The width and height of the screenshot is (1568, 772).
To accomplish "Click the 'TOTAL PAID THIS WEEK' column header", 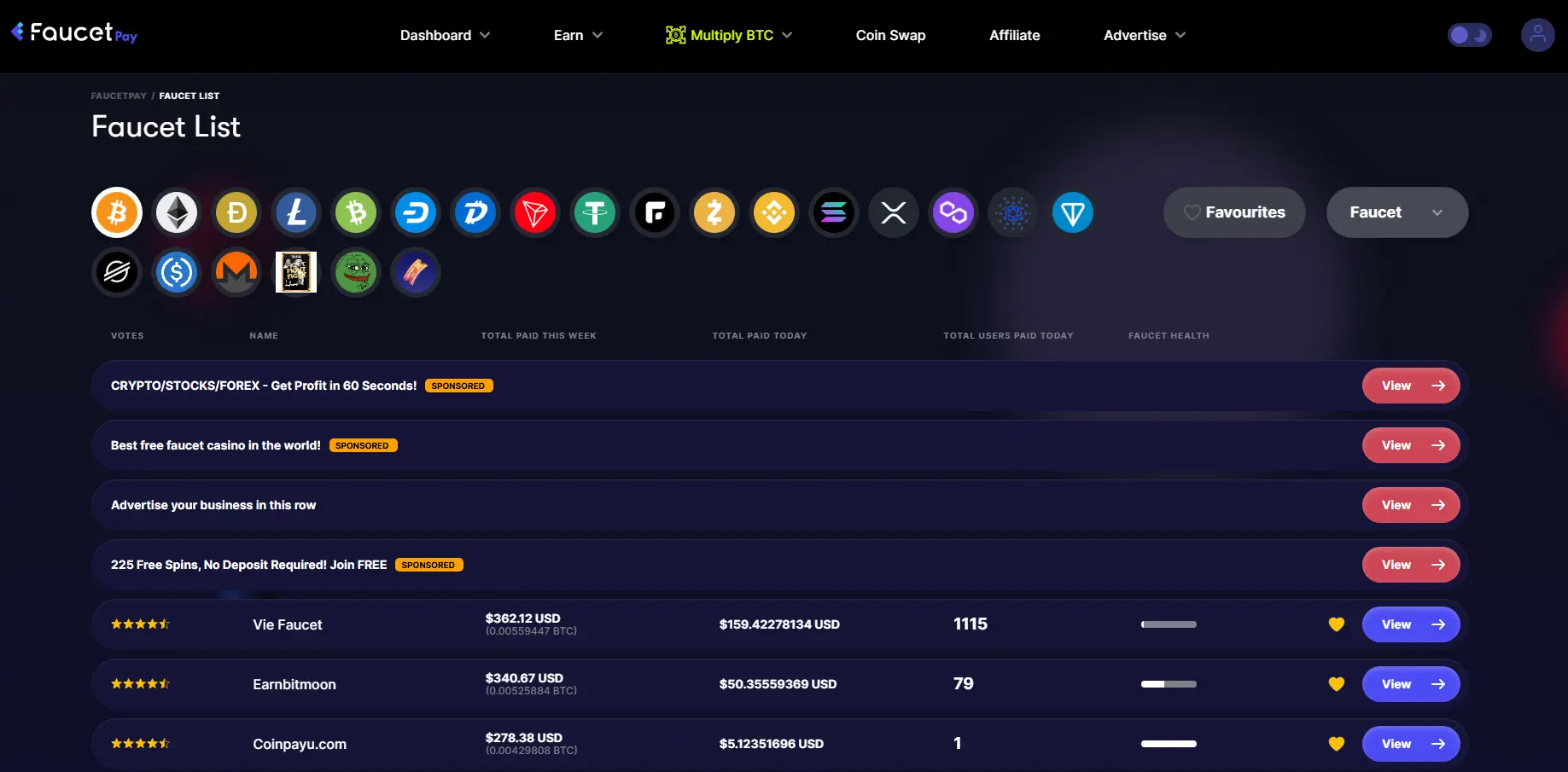I will pyautogui.click(x=539, y=335).
